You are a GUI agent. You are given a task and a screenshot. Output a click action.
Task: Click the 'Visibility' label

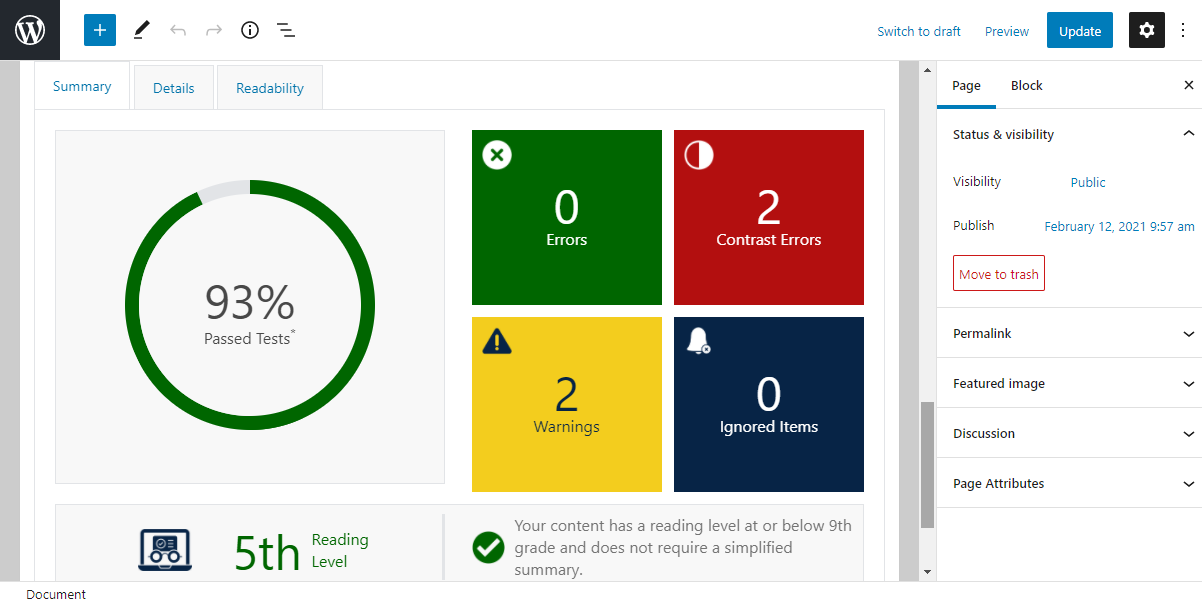977,182
